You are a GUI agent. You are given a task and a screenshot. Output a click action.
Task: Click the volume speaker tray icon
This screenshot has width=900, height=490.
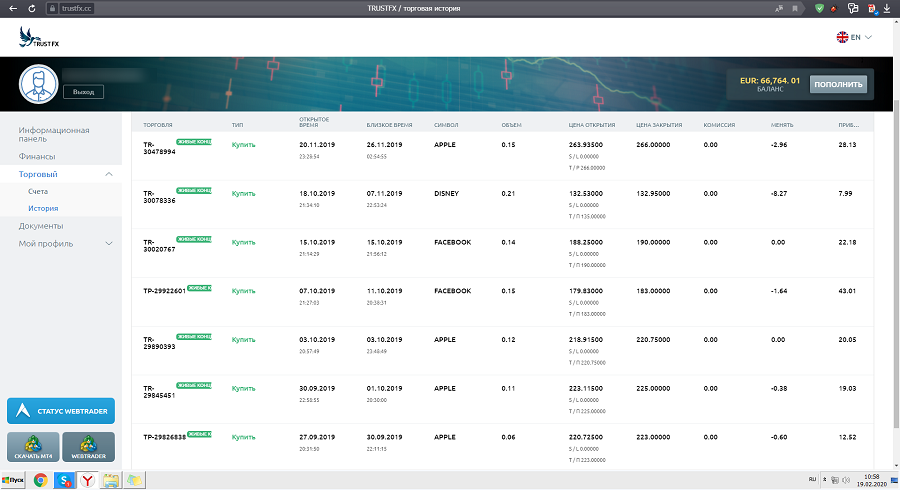click(845, 480)
